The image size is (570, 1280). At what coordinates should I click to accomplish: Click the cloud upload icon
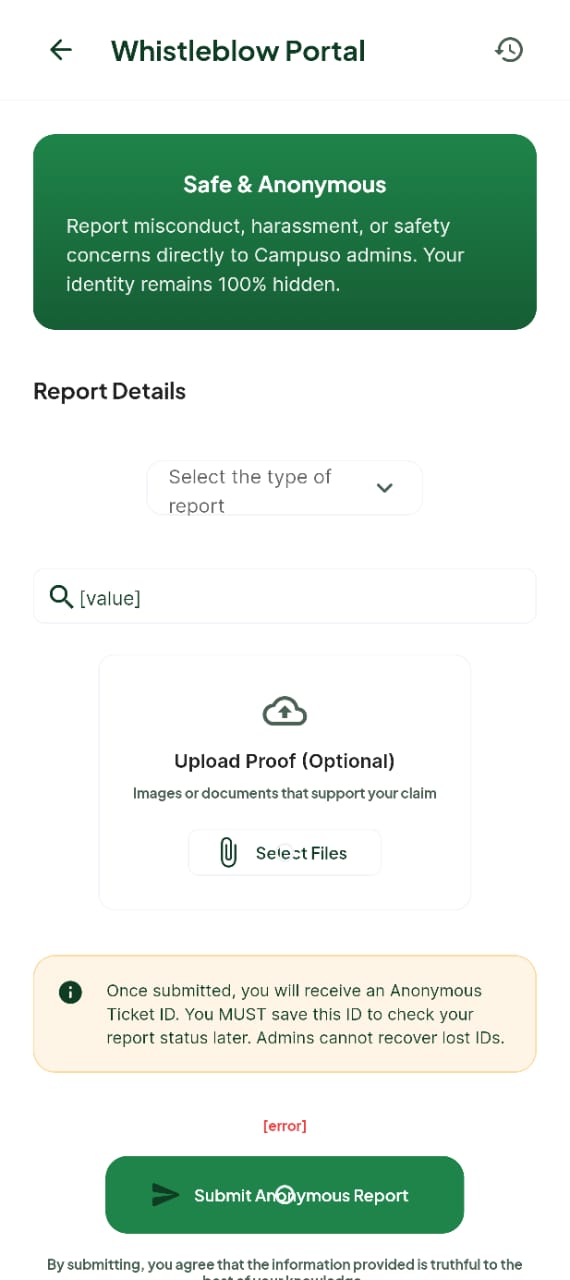pos(285,711)
